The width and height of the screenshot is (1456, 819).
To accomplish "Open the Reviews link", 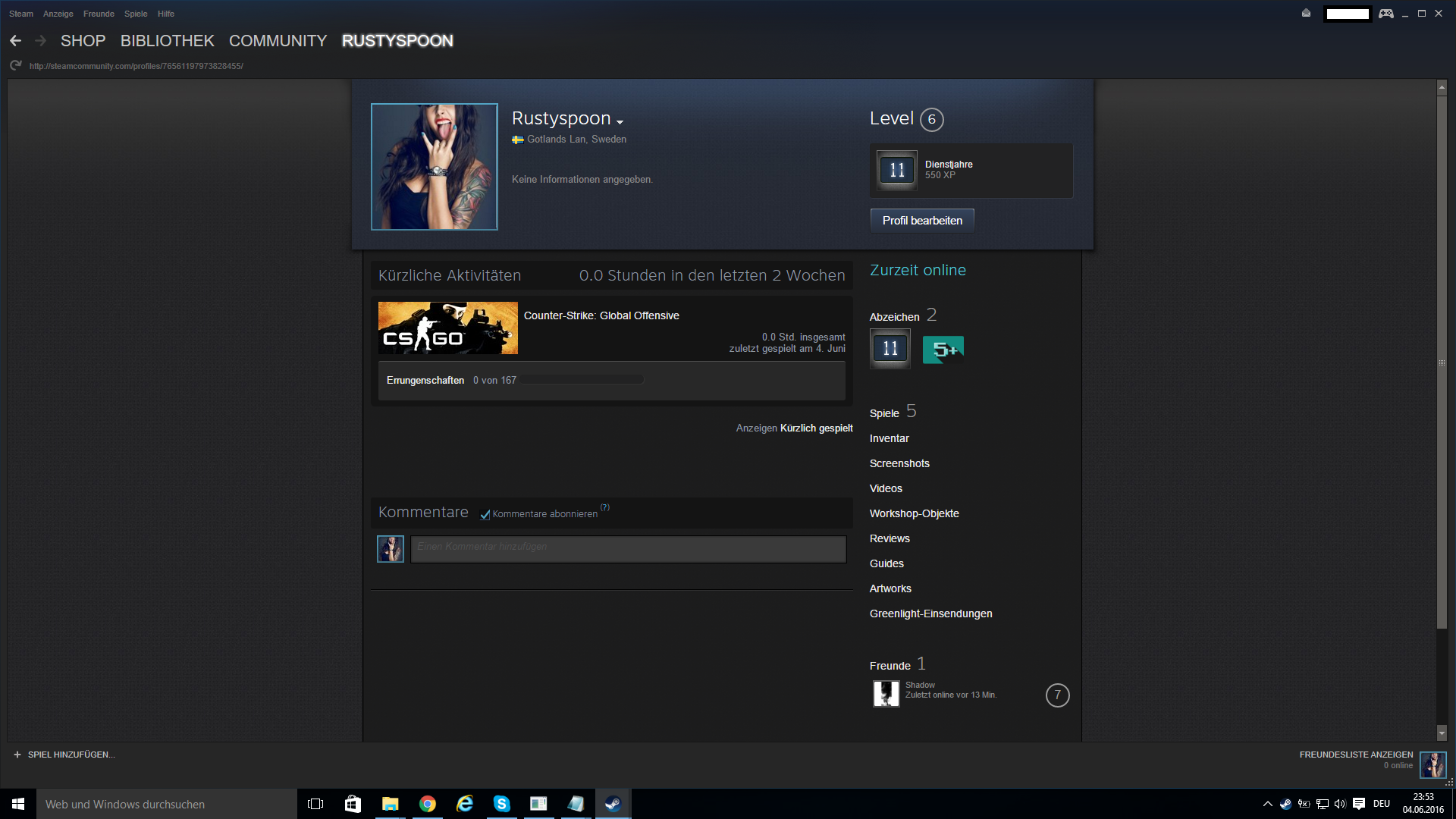I will (x=890, y=538).
